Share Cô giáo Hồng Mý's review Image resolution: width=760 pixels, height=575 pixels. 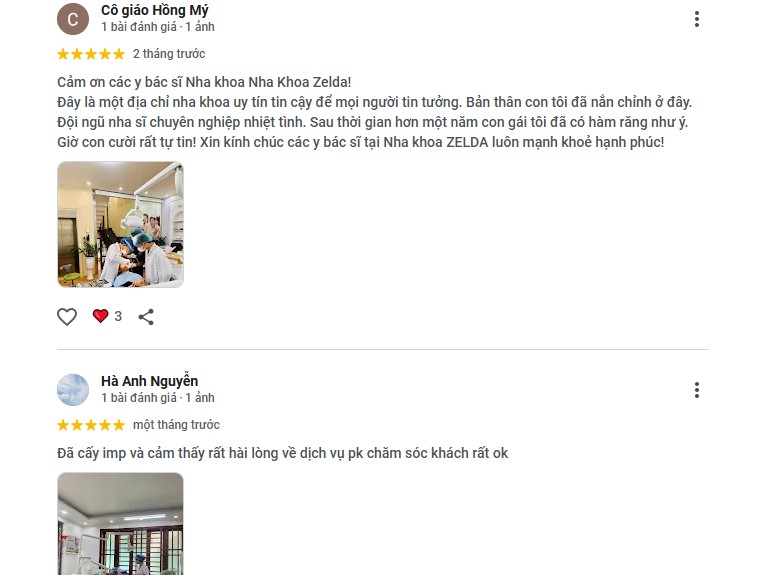(146, 317)
